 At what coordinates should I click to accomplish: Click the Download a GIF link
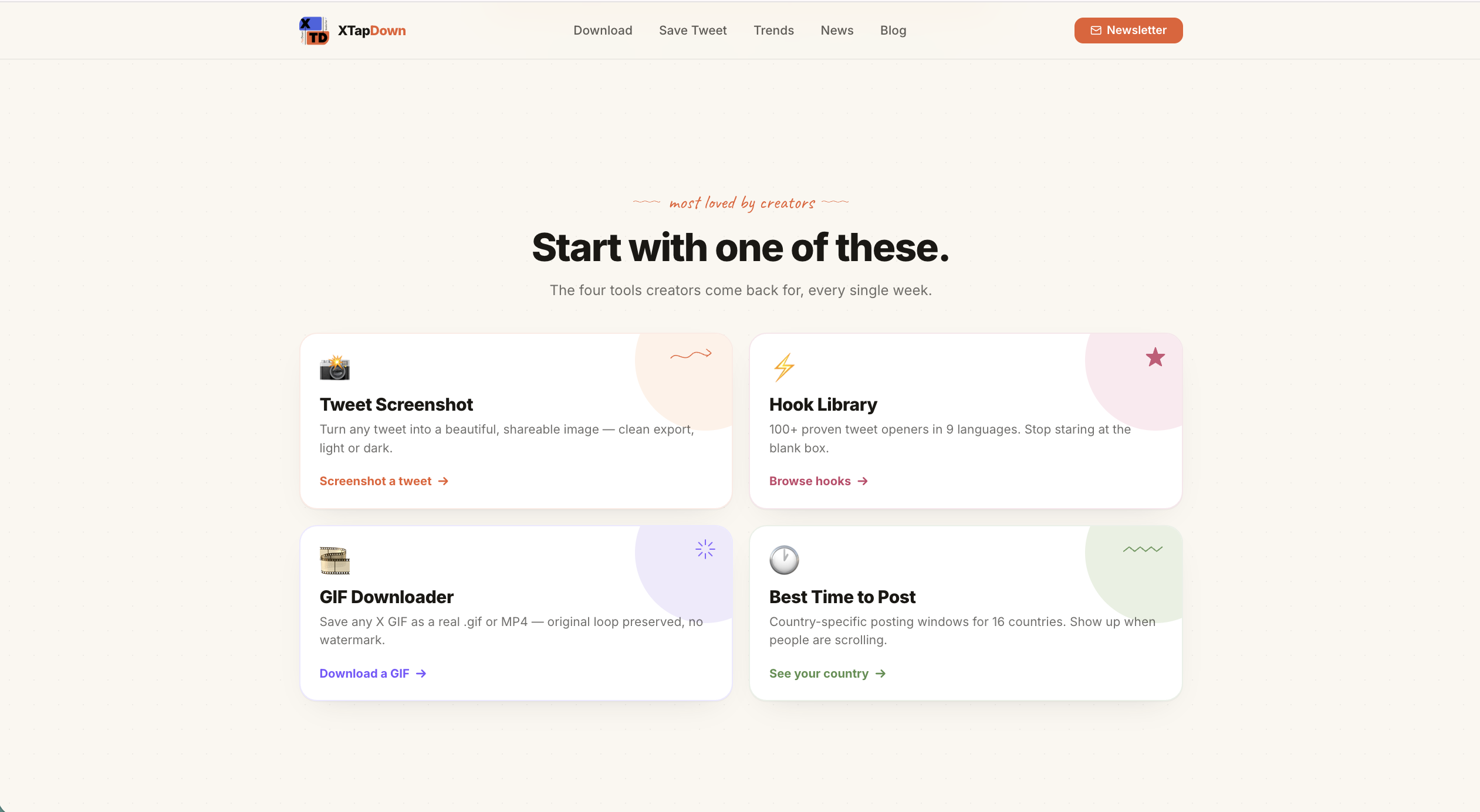click(373, 674)
